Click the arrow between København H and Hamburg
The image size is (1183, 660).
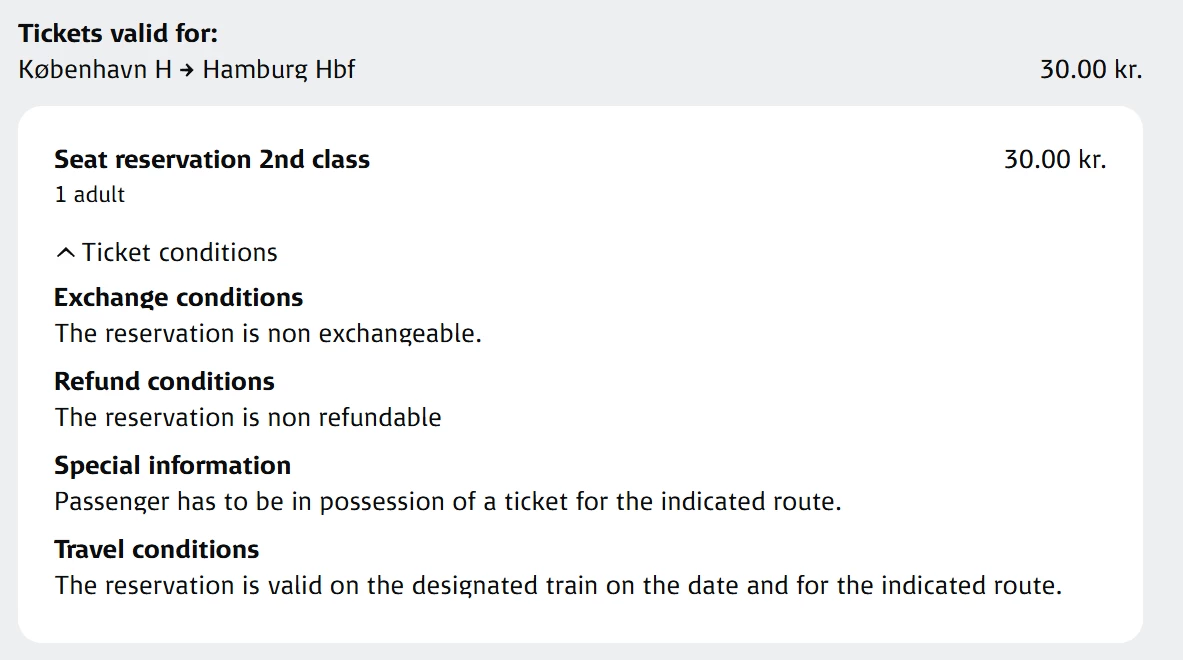point(187,70)
